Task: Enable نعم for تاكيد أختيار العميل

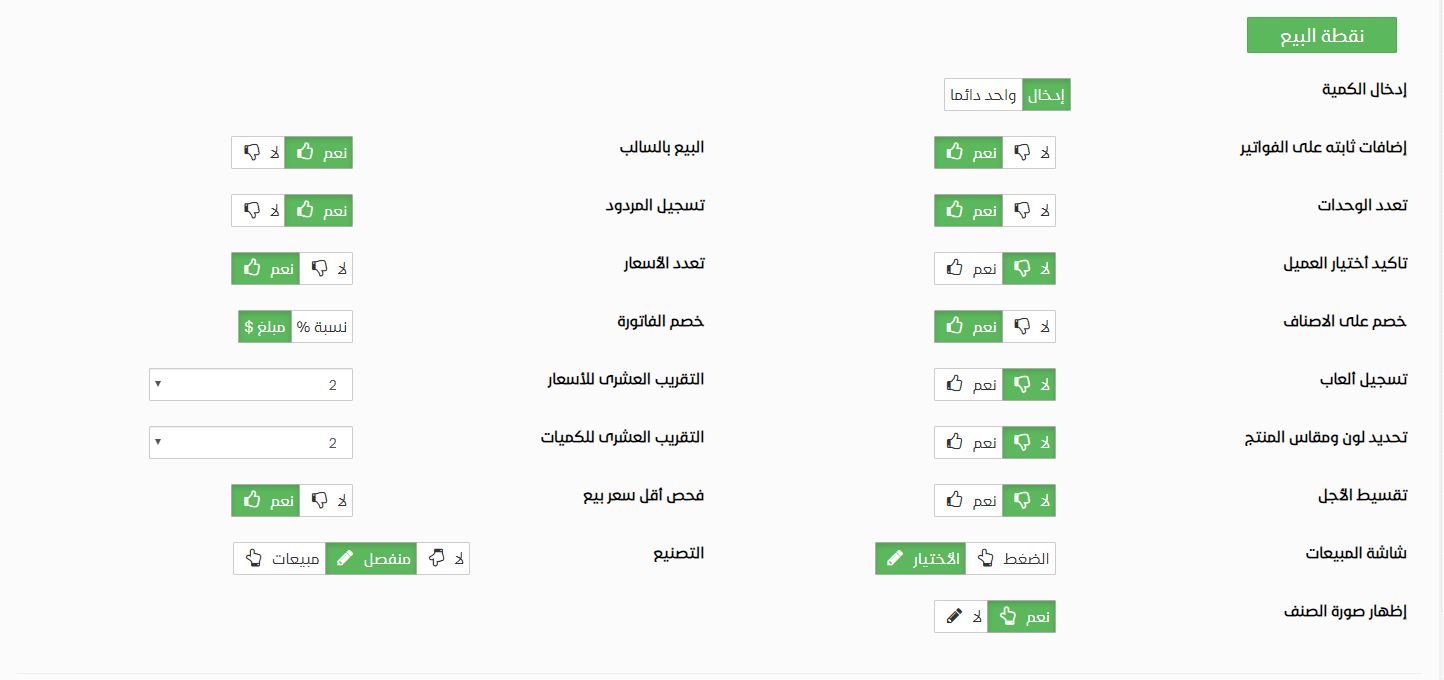Action: point(969,269)
